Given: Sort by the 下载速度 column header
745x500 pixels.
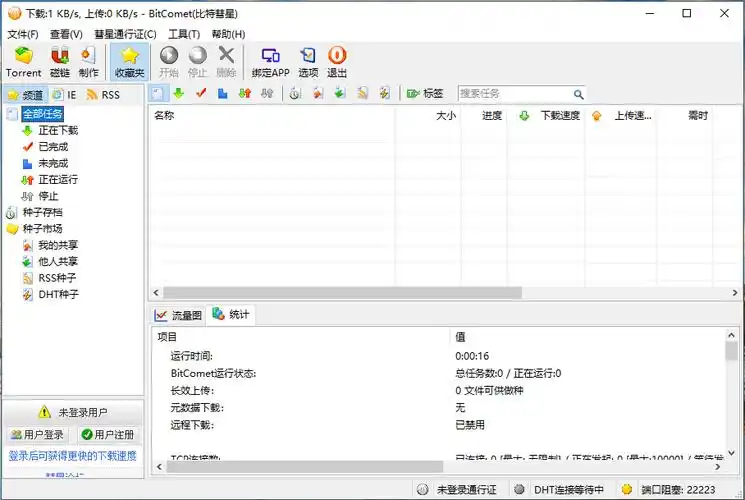Looking at the screenshot, I should (x=546, y=115).
